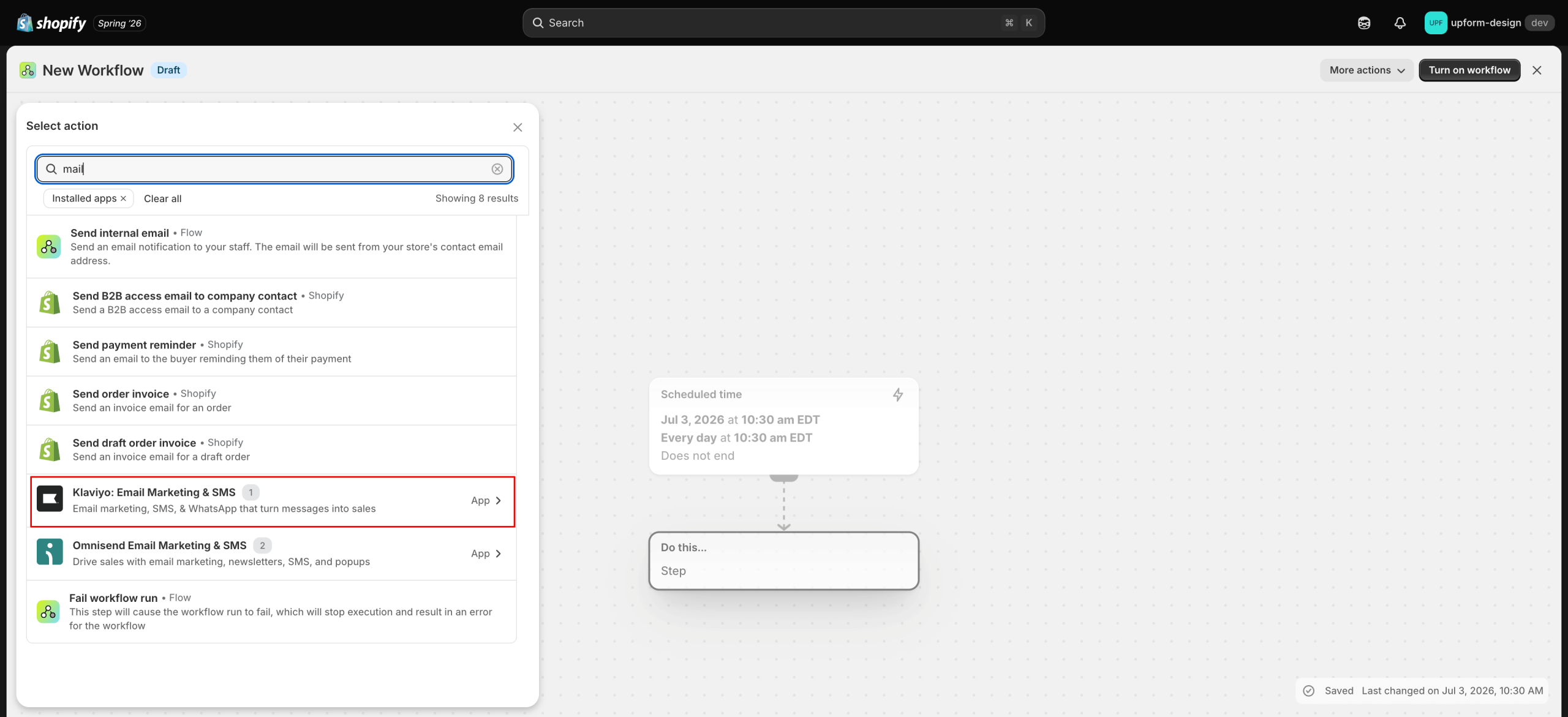Click the lightning bolt trigger icon

(x=898, y=395)
